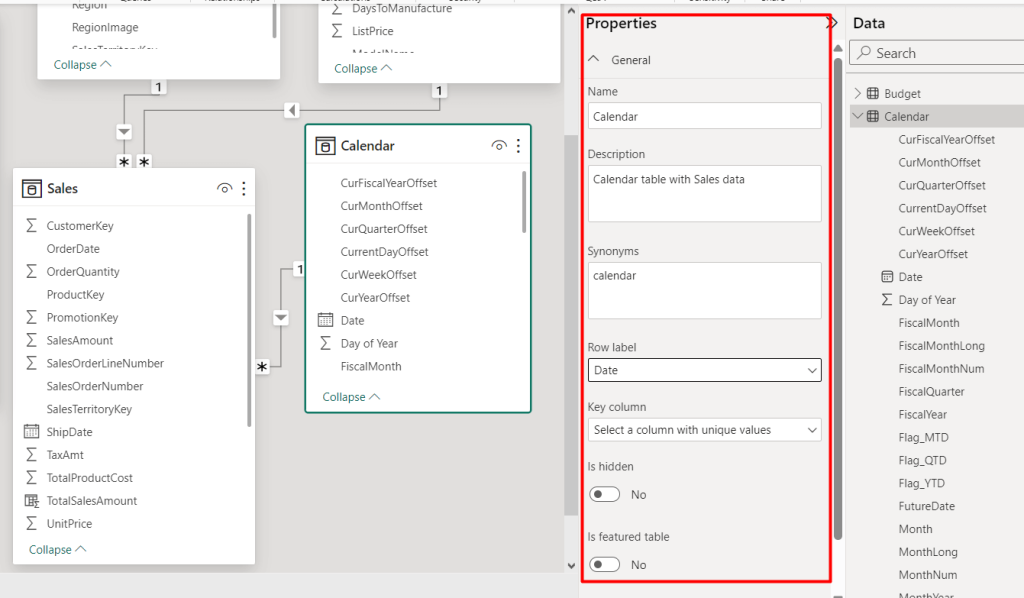The image size is (1024, 598).
Task: Click the sigma icon beside UnitPrice
Action: point(31,523)
